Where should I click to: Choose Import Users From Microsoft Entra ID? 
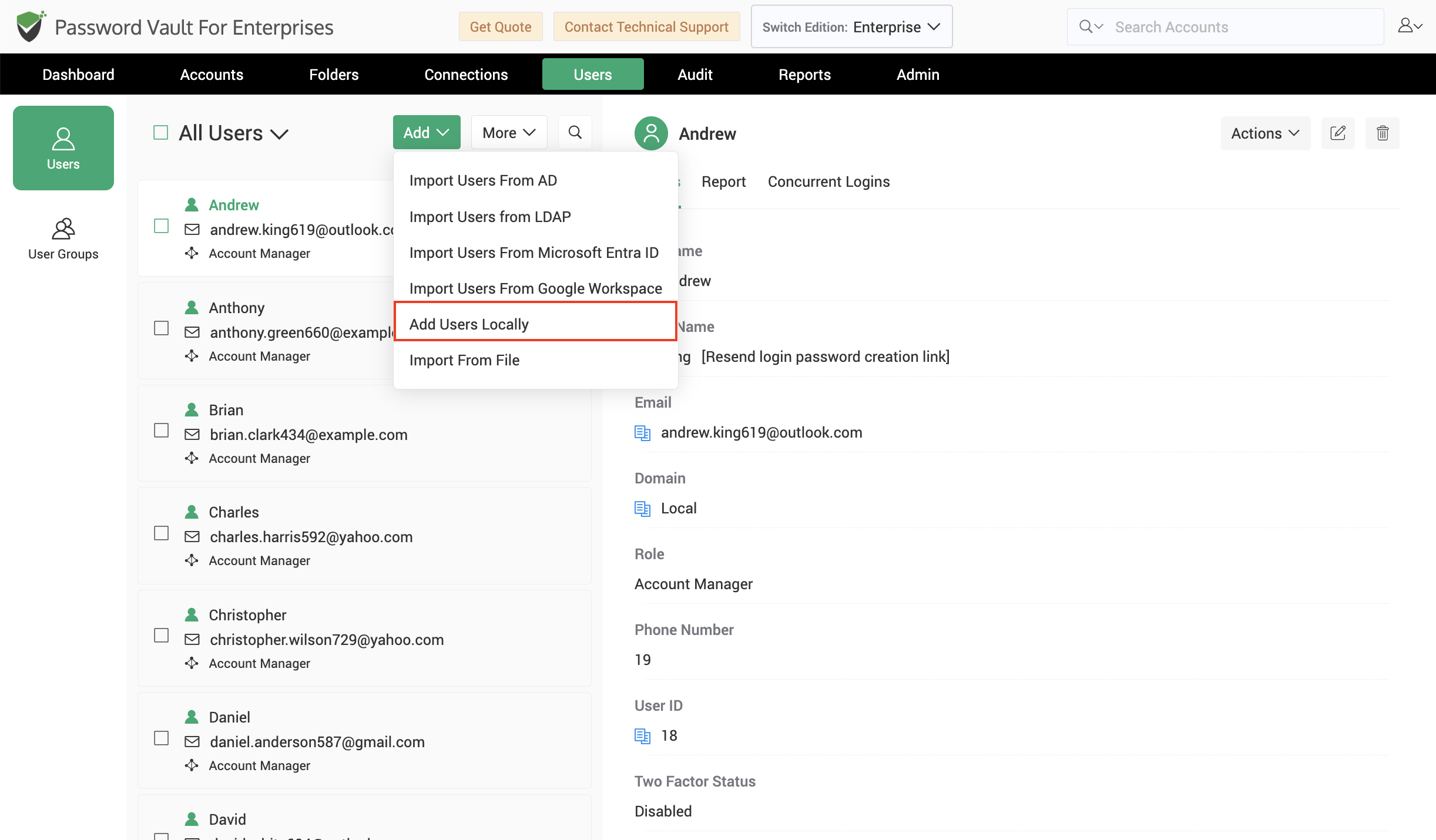coord(536,253)
